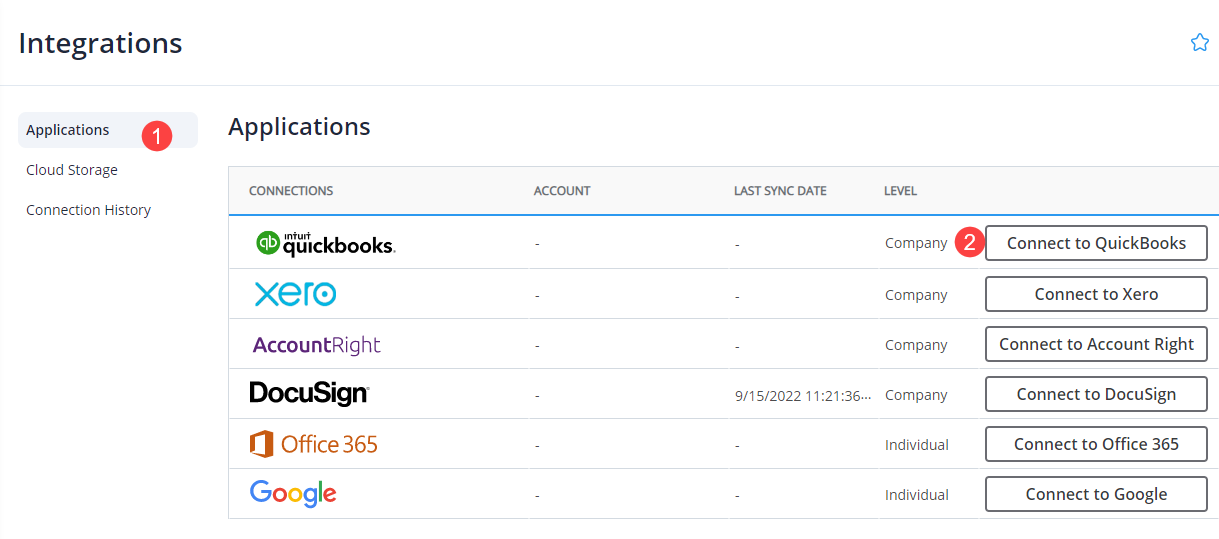This screenshot has width=1219, height=539.
Task: Click the Individual level cell for Google
Action: pyautogui.click(x=917, y=495)
